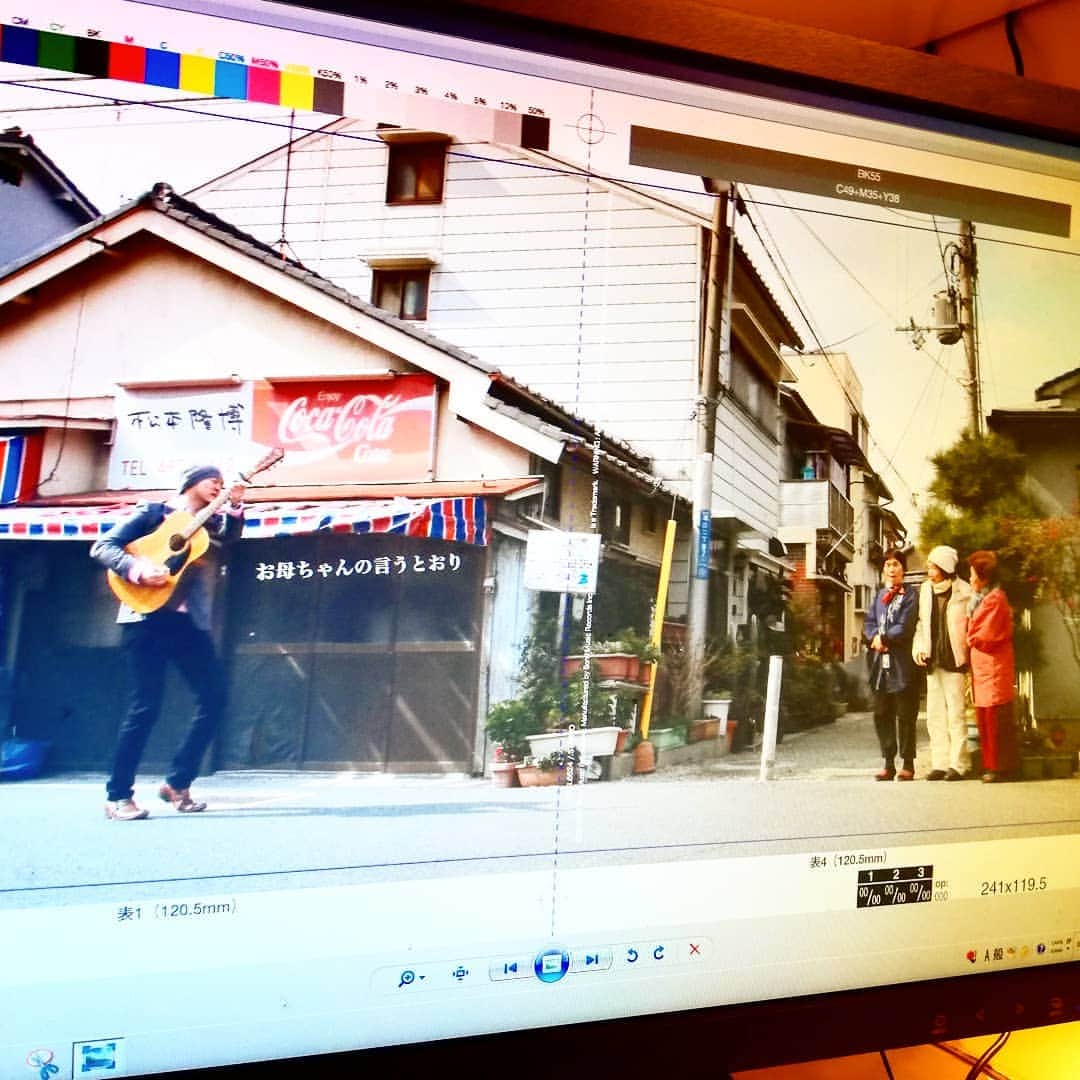The image size is (1080, 1080).
Task: Open the zoom magnifier control
Action: [406, 978]
